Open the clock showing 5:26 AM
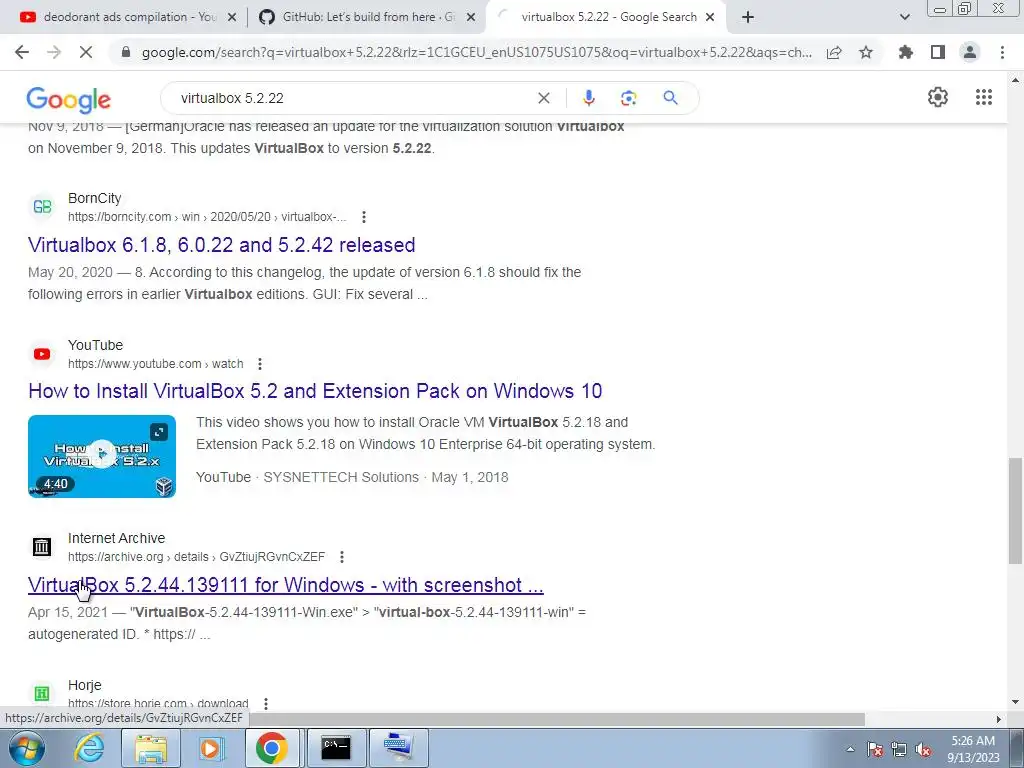This screenshot has height=768, width=1024. pos(973,749)
